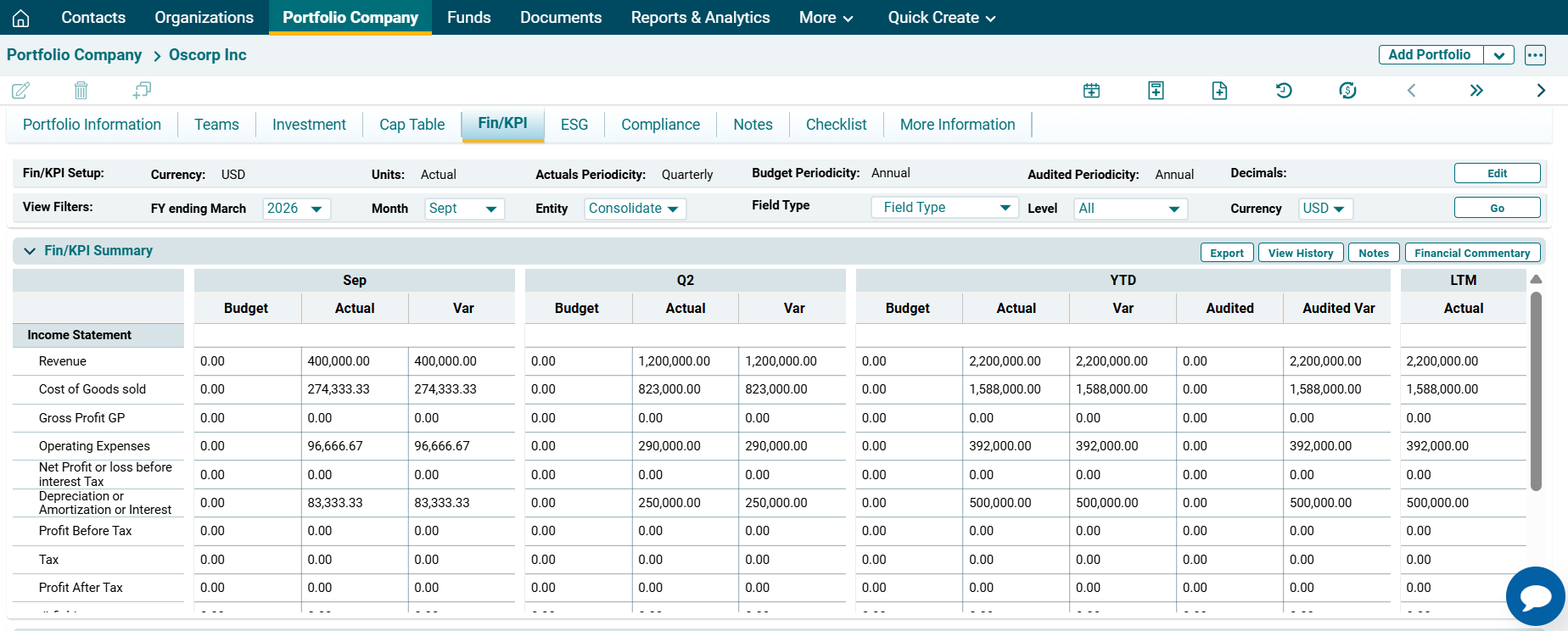This screenshot has height=631, width=1568.
Task: Click the Export button
Action: click(1226, 253)
